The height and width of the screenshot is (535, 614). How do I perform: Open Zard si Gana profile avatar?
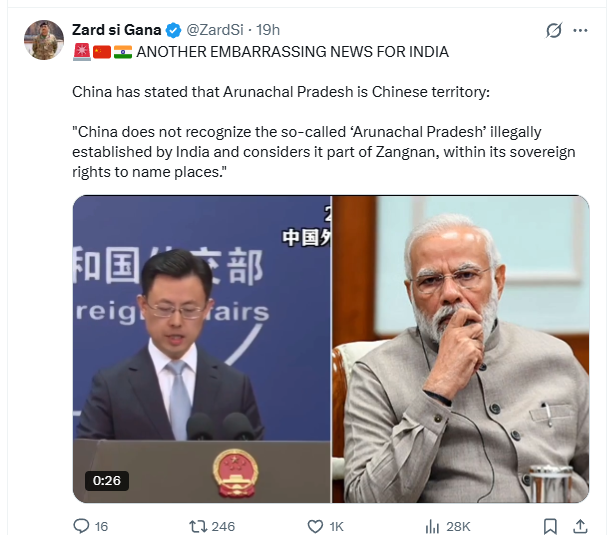(44, 40)
